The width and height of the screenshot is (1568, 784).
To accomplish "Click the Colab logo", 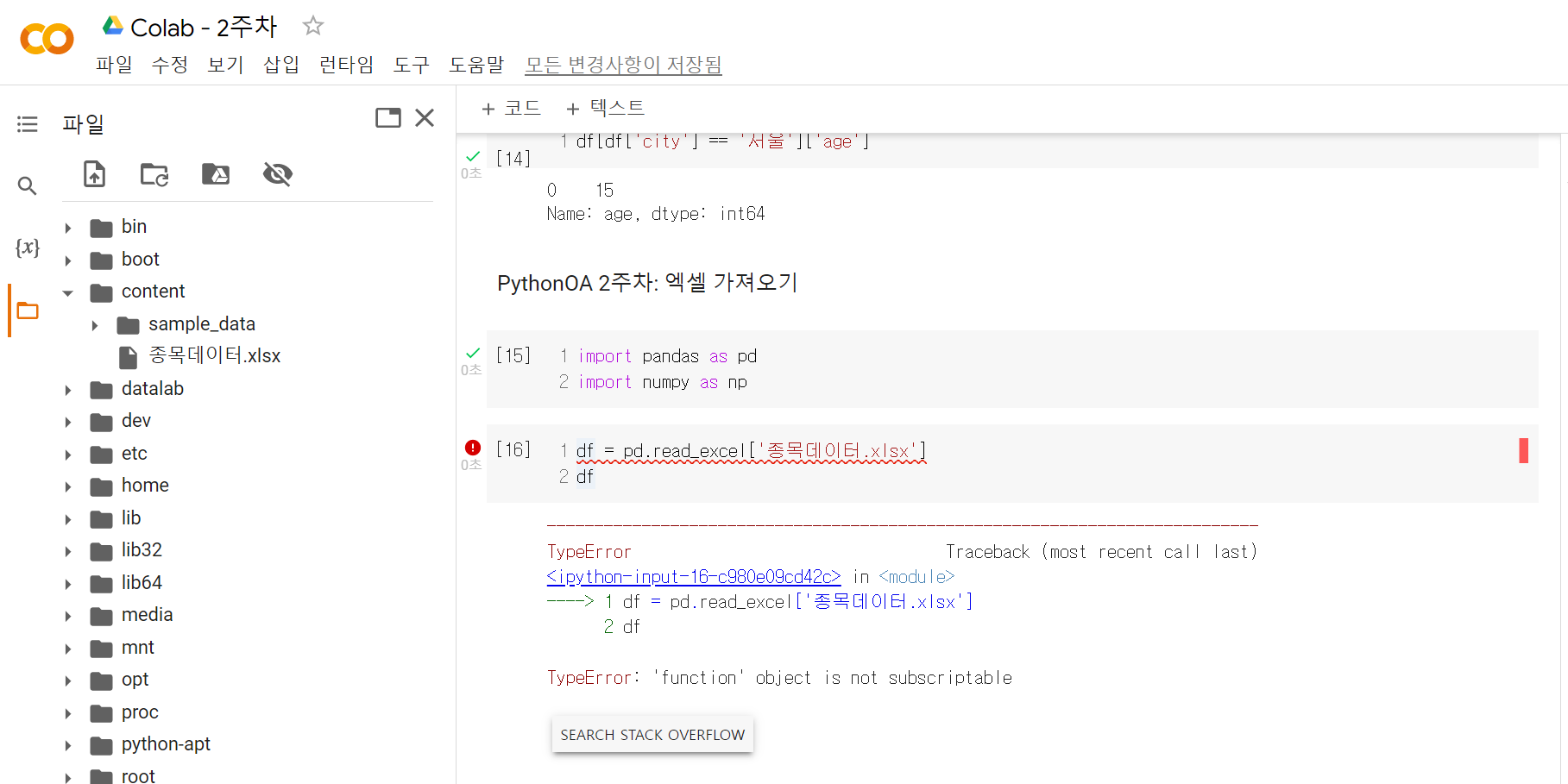I will coord(47,39).
